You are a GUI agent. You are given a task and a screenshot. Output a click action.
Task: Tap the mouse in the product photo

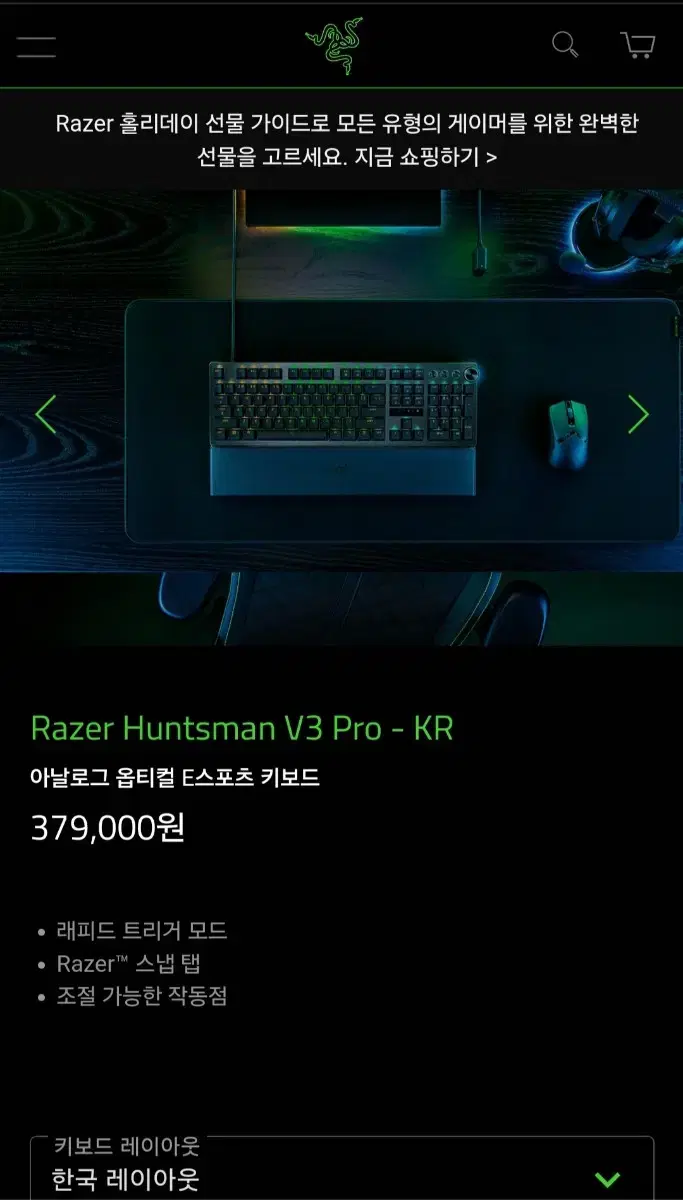tap(567, 433)
